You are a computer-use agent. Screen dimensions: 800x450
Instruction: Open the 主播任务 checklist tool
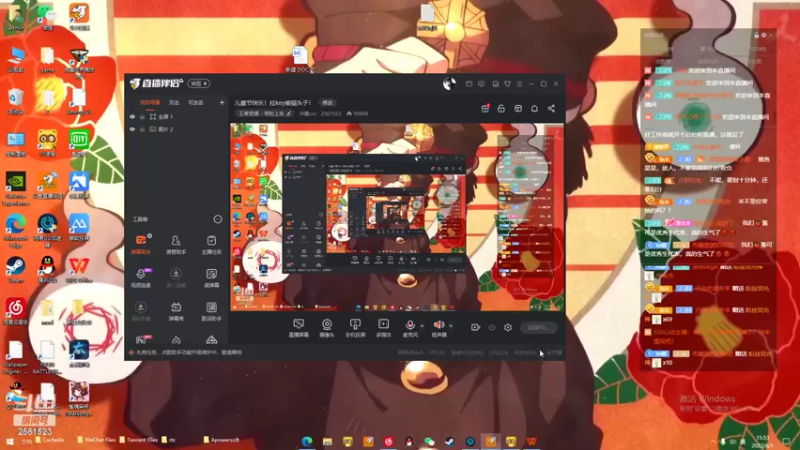tap(211, 244)
